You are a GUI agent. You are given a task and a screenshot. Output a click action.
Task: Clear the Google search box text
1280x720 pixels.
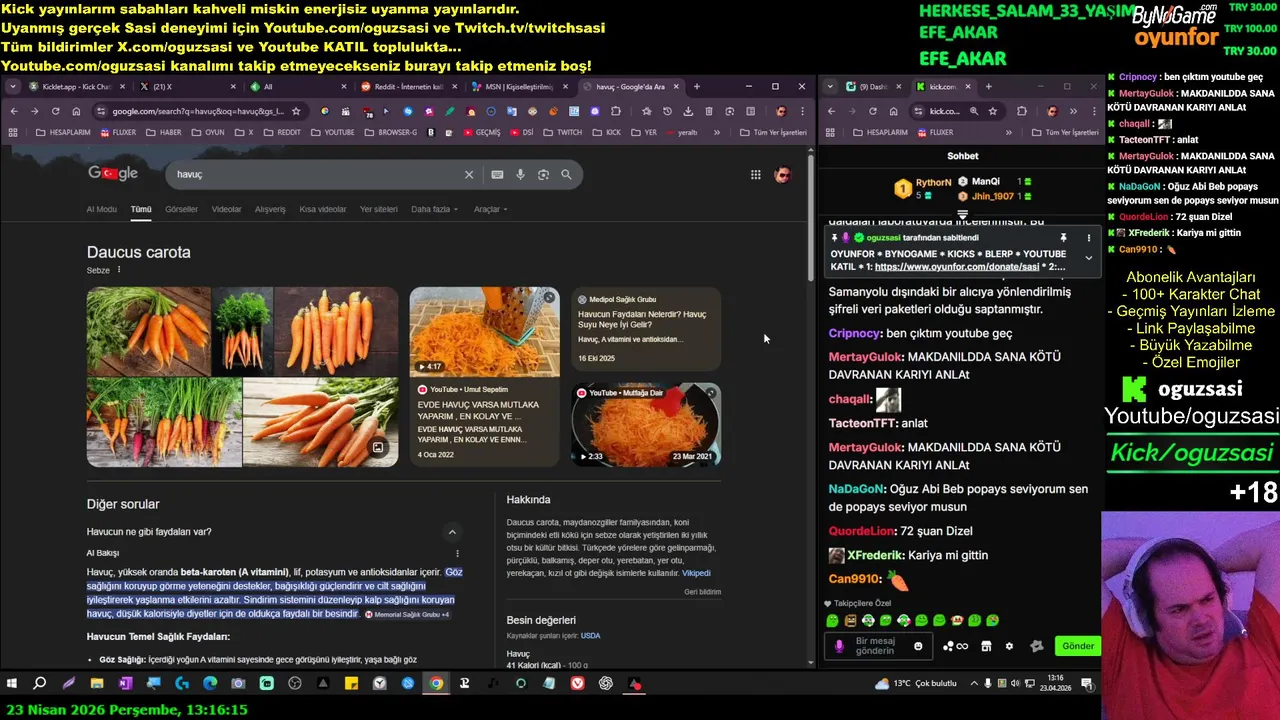click(x=468, y=174)
